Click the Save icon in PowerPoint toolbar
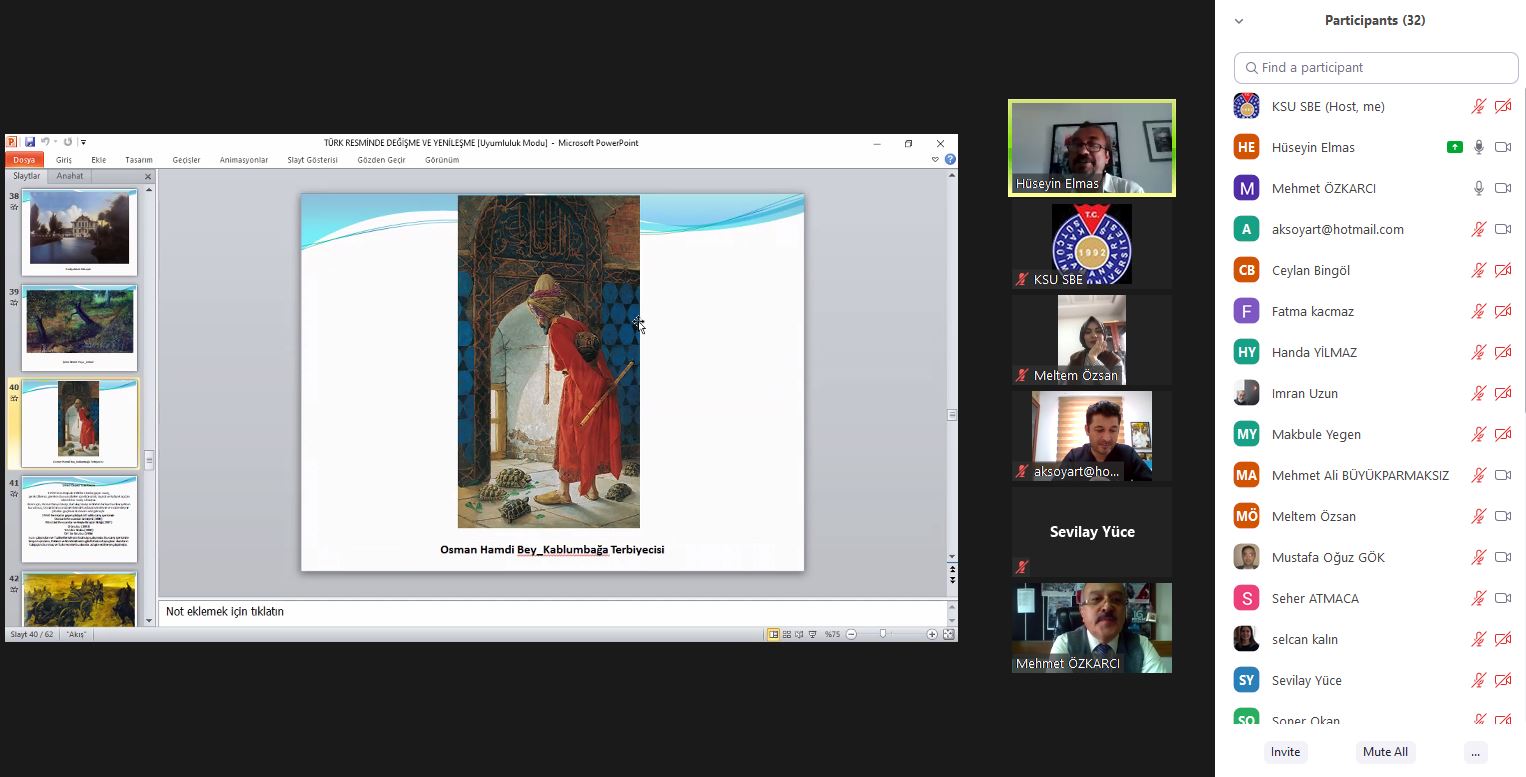This screenshot has width=1526, height=777. [30, 143]
